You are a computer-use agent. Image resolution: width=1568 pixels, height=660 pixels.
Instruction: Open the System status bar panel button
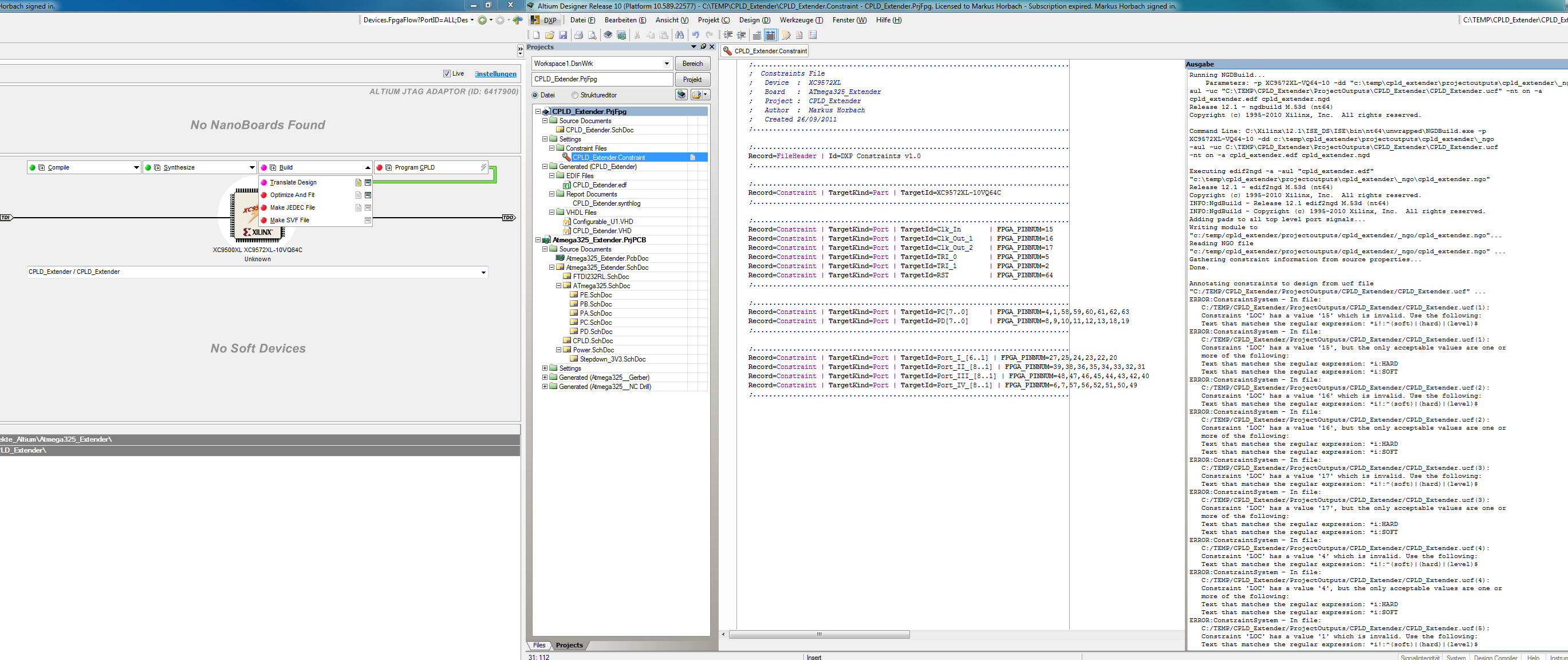(1456, 657)
